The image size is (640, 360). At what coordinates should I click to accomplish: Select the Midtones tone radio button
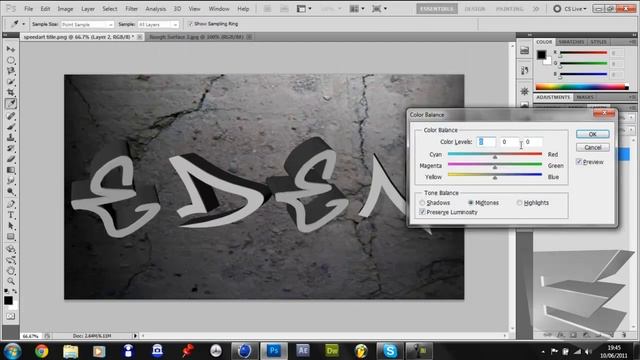click(x=471, y=202)
